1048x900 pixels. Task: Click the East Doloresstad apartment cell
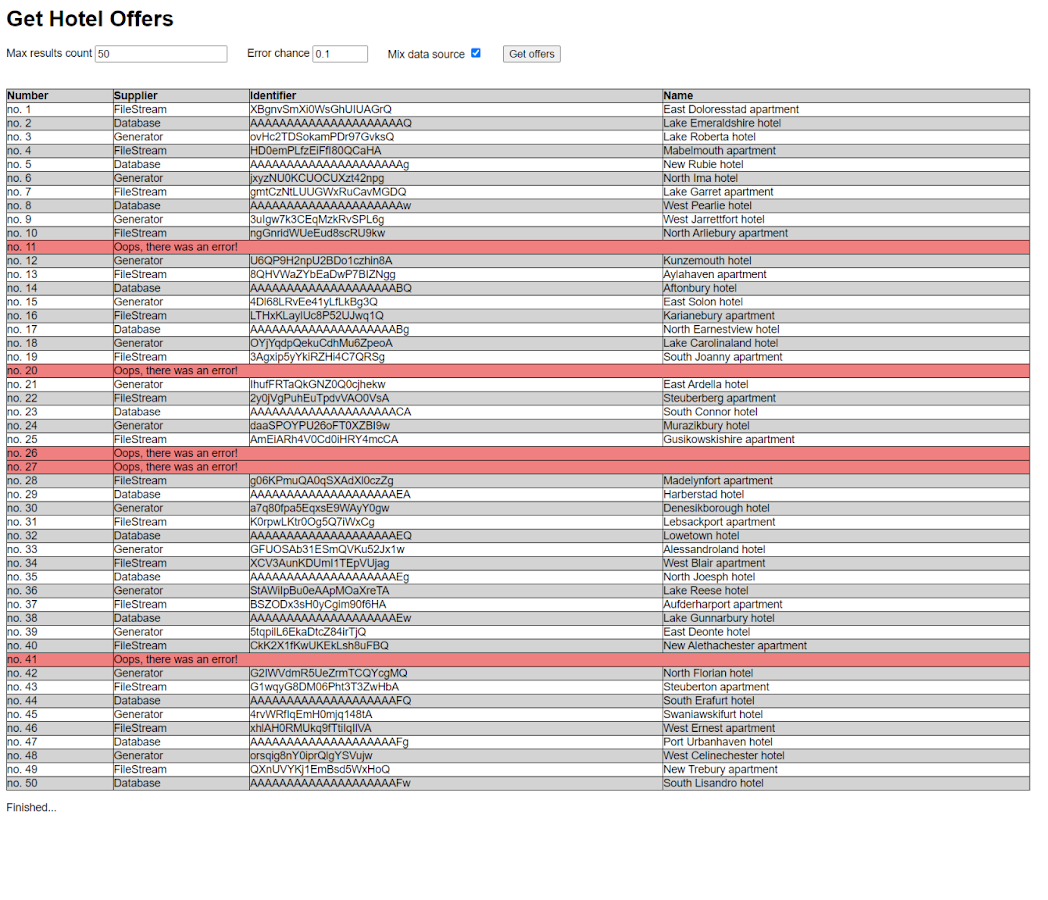click(x=731, y=110)
